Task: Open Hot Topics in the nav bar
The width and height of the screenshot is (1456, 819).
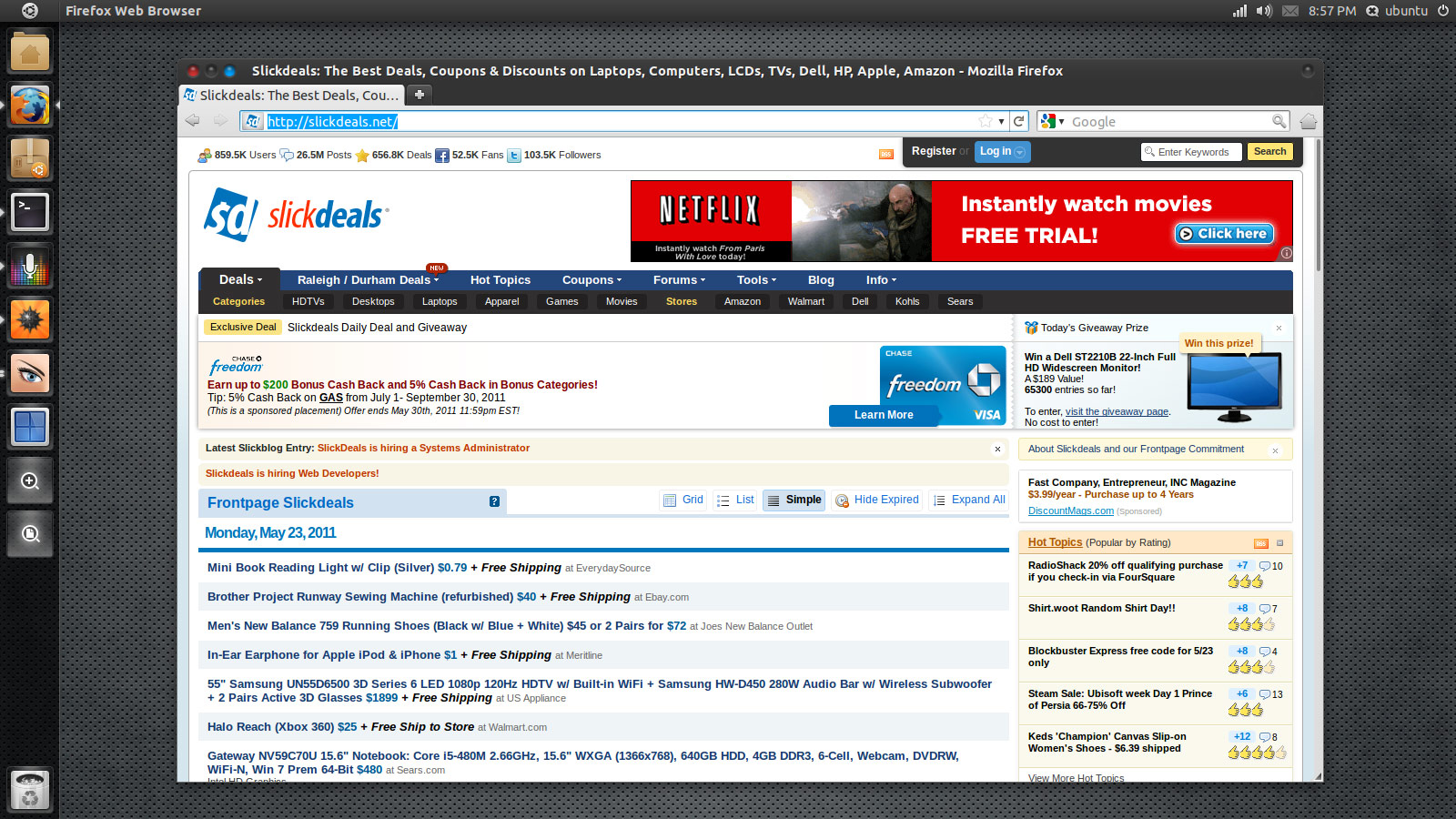Action: (x=500, y=280)
